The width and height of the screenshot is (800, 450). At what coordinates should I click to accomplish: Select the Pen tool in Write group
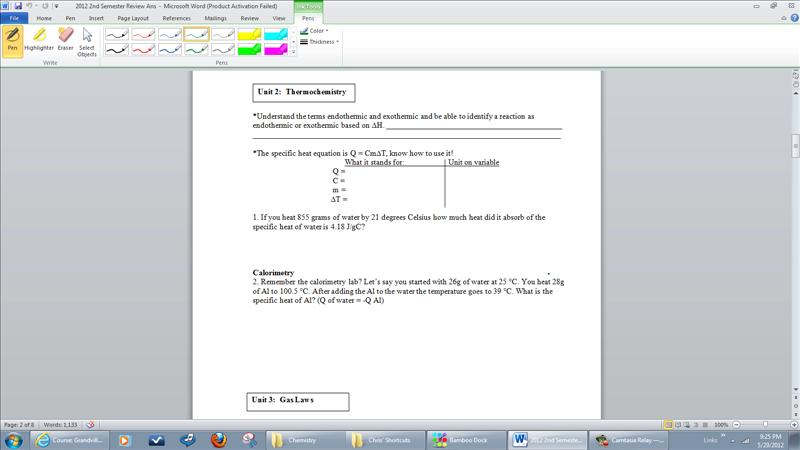pyautogui.click(x=12, y=41)
